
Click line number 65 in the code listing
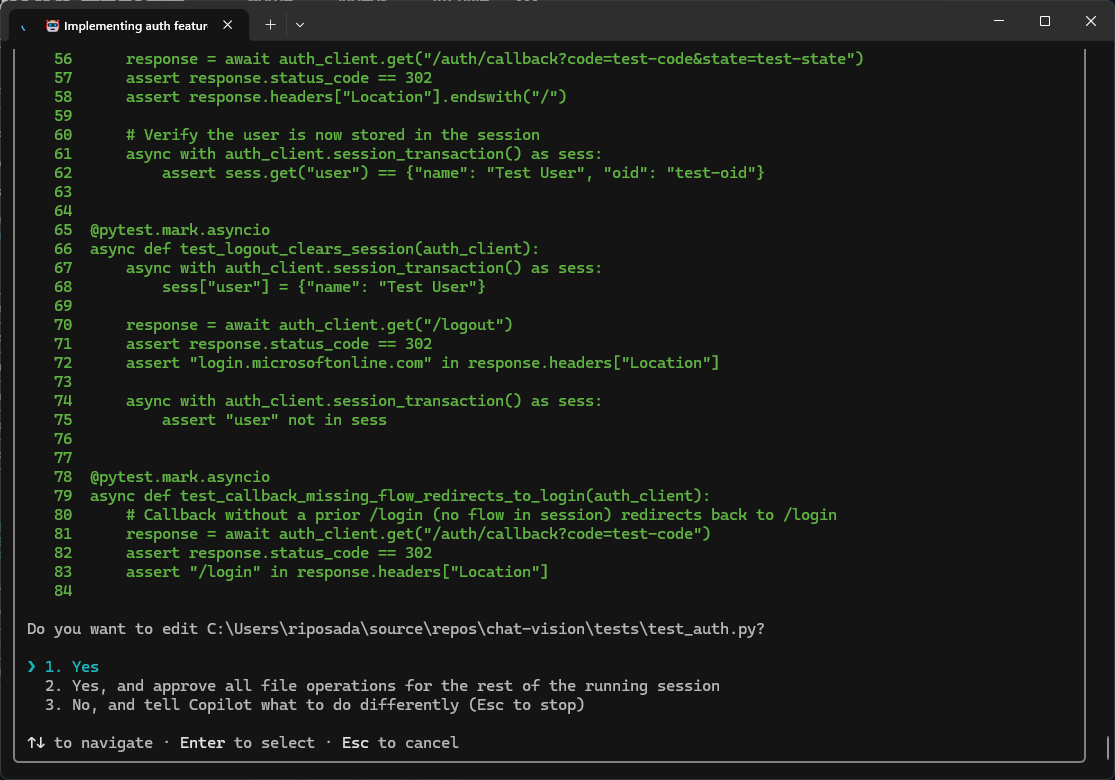63,229
